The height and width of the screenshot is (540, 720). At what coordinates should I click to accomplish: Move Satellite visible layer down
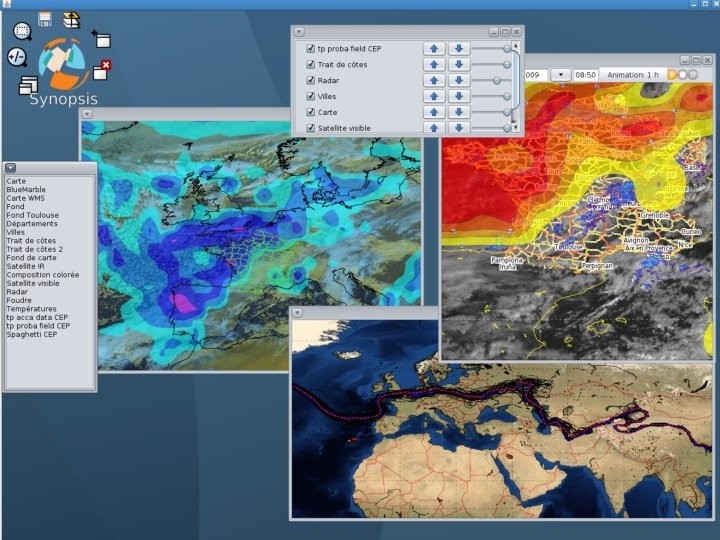click(x=459, y=128)
